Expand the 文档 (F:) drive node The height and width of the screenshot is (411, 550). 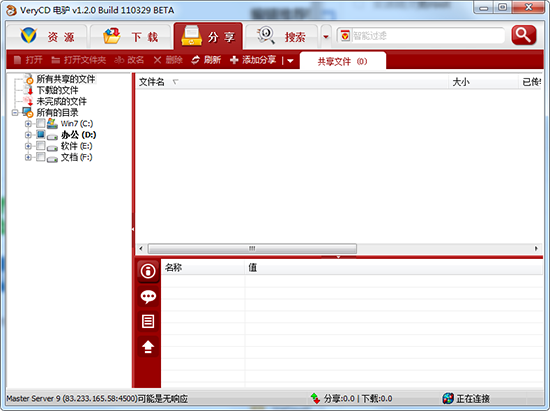[28, 157]
